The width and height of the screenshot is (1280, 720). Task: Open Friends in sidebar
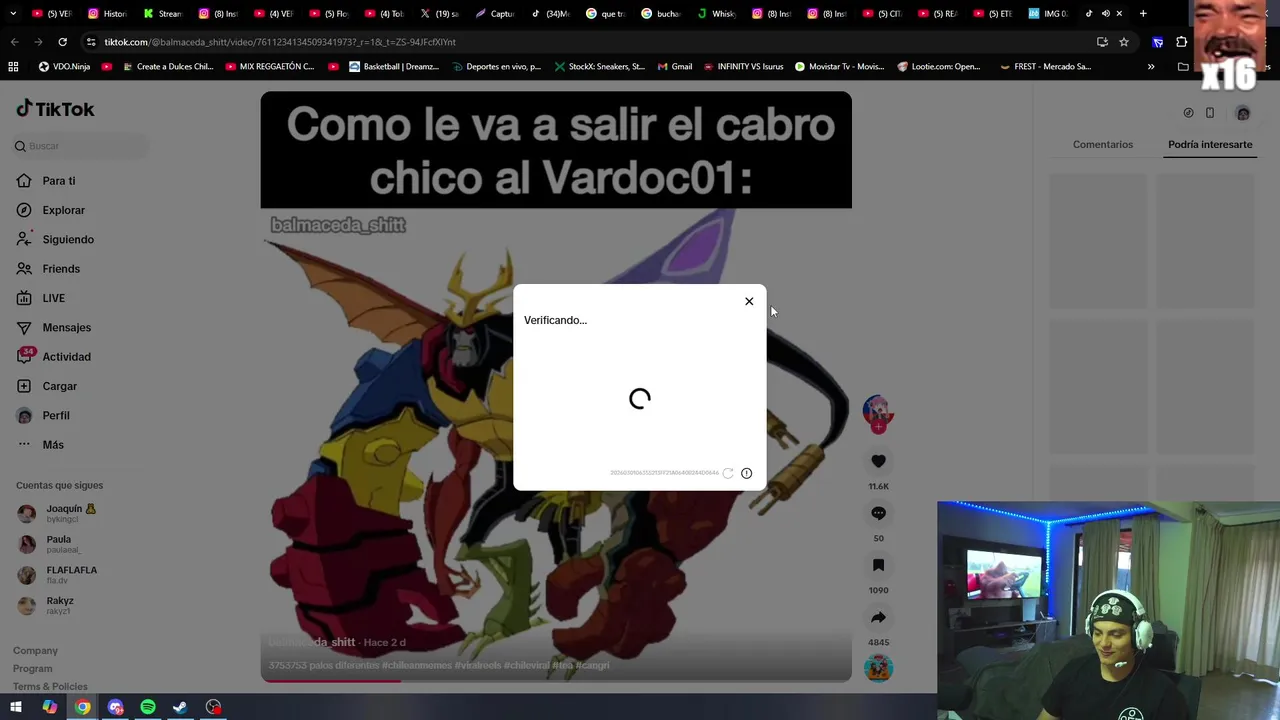tap(61, 269)
